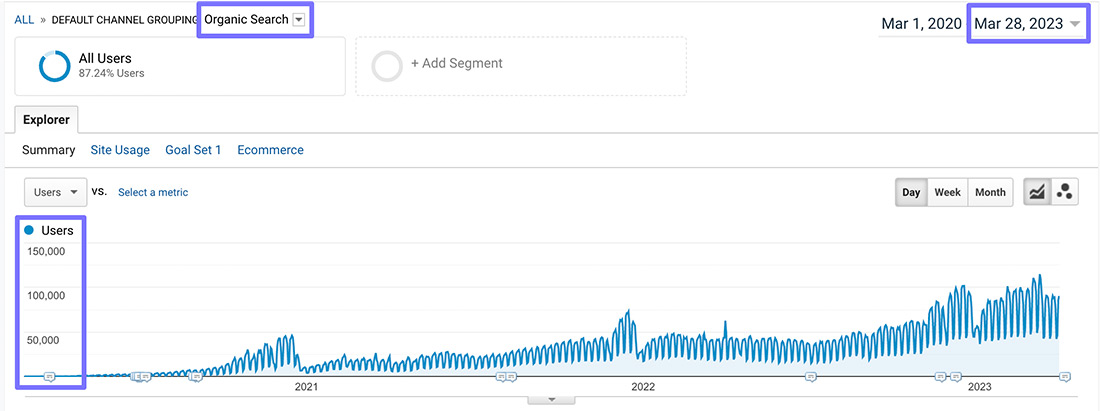Screen dimensions: 1100x411
Task: Open the date range dropdown arrow
Action: point(1075,24)
